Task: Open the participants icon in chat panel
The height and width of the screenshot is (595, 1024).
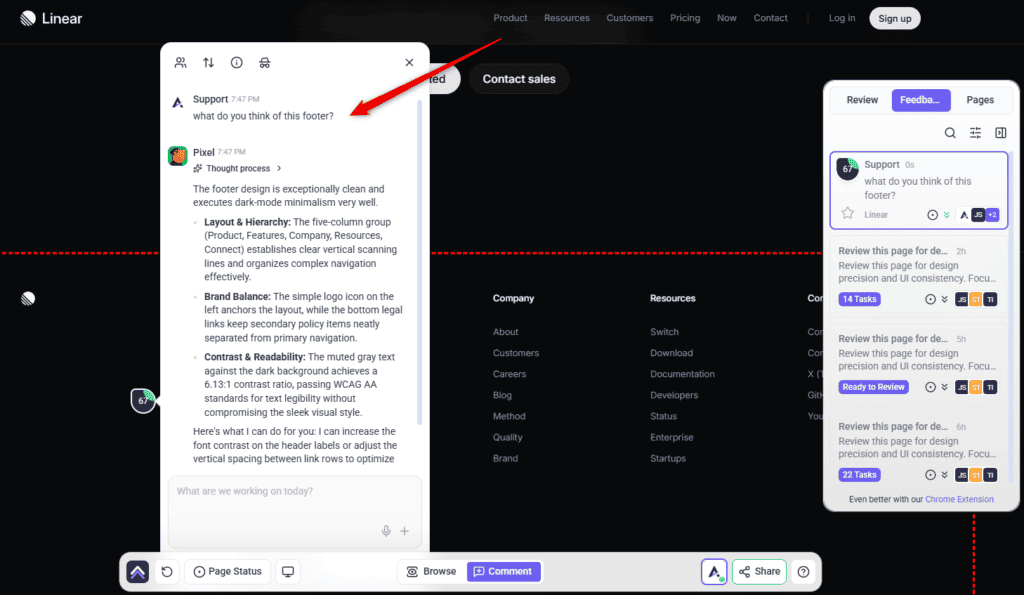Action: 180,63
